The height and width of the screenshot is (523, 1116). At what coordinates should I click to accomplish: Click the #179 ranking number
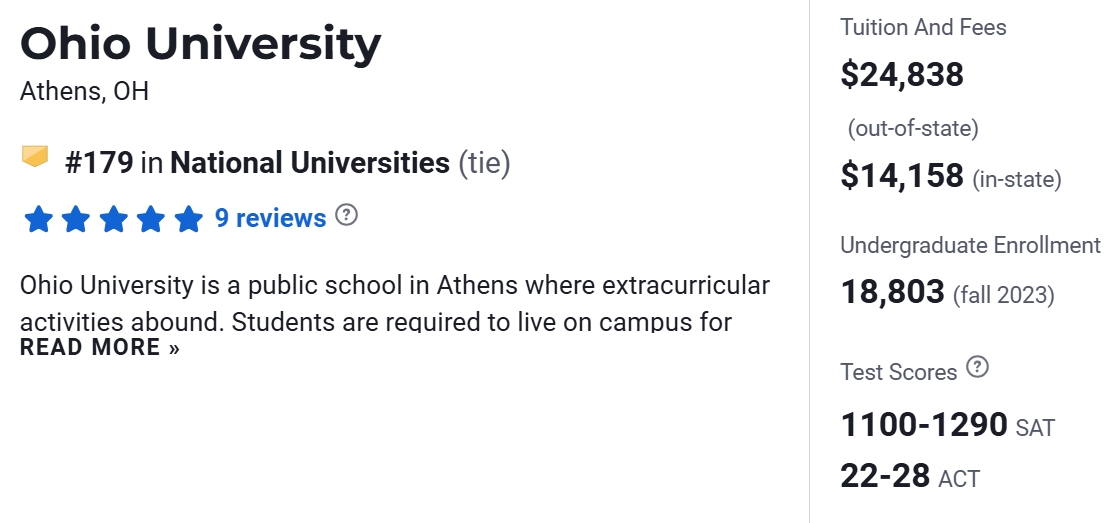pyautogui.click(x=99, y=162)
